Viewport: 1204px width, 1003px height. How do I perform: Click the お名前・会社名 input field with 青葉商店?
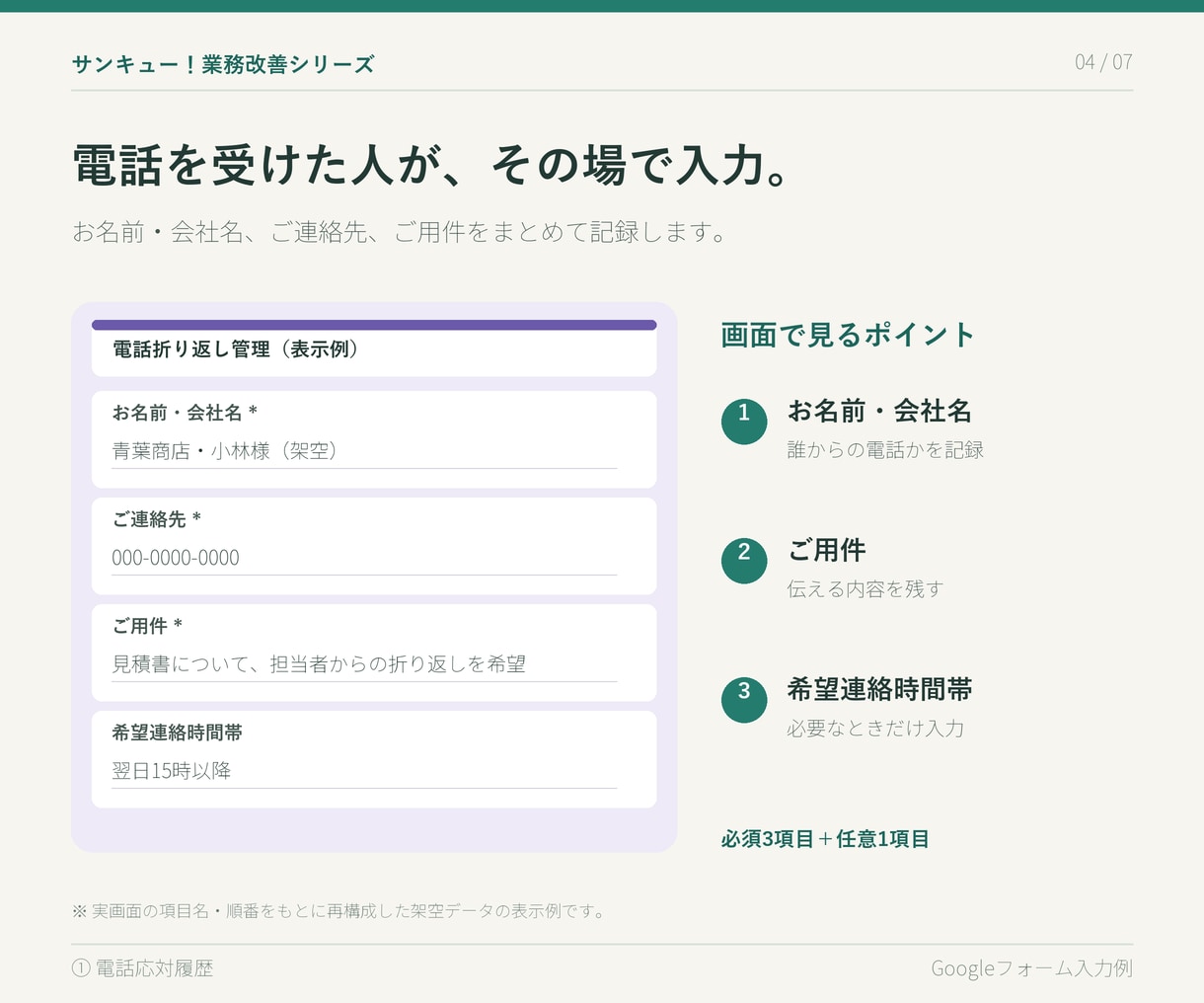tap(364, 451)
